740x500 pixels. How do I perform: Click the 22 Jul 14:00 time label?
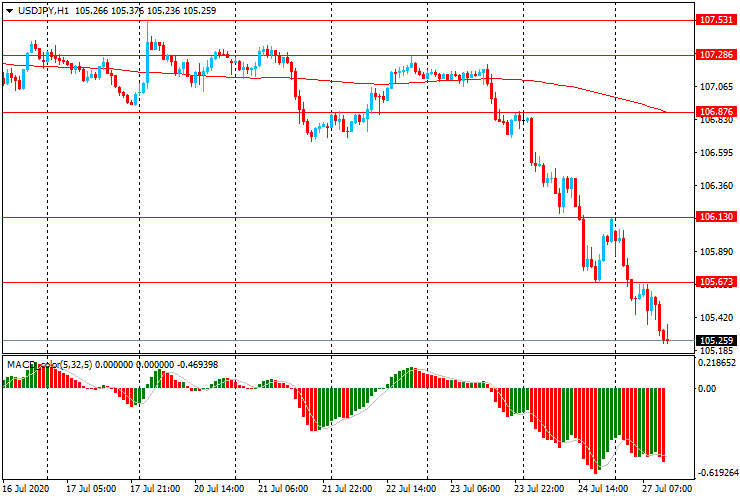click(x=411, y=489)
